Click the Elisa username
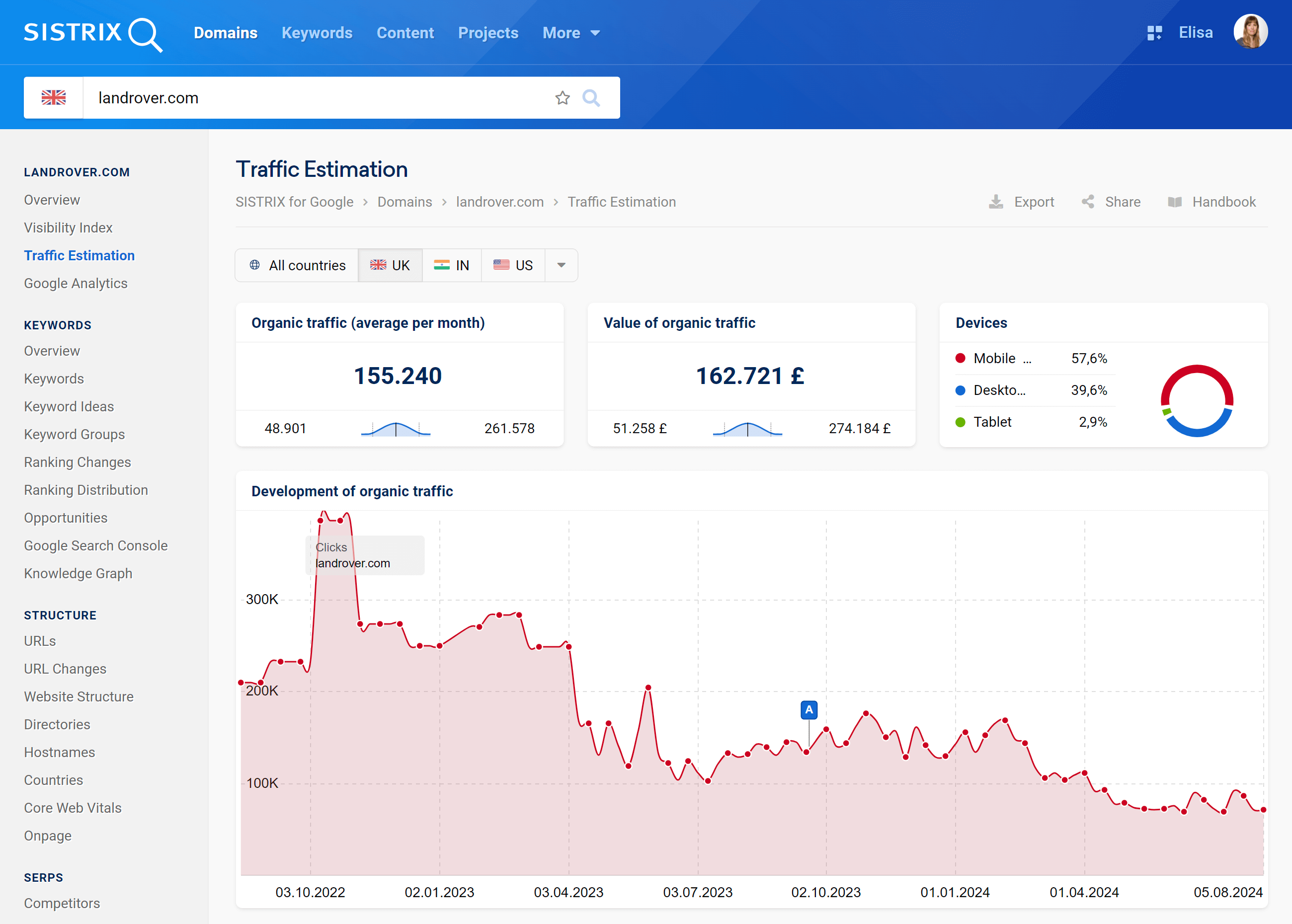 (1196, 33)
